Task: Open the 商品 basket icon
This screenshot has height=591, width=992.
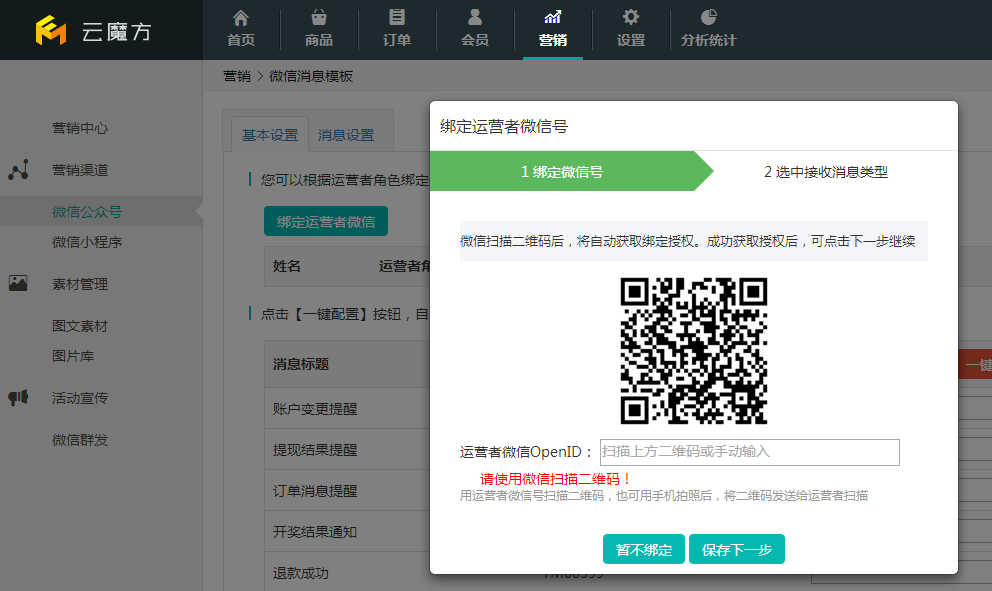Action: tap(319, 17)
